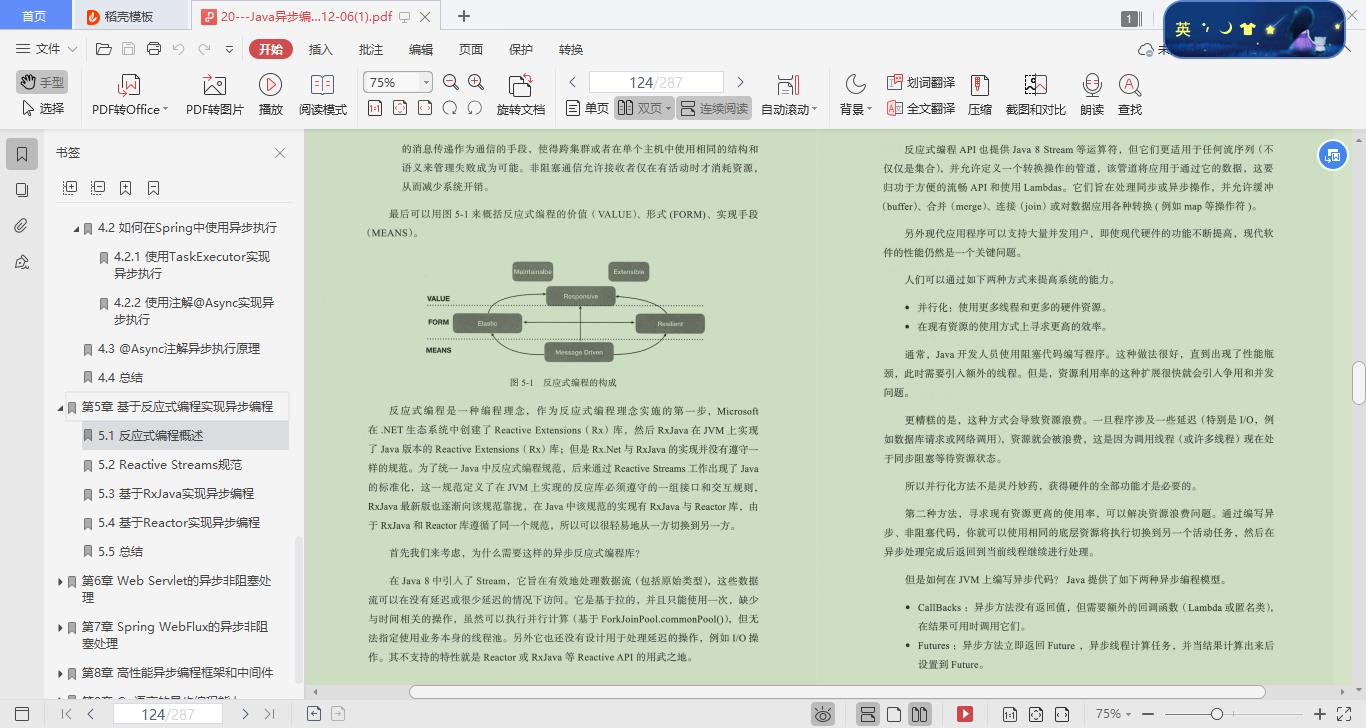Open the 背景 background dropdown
The width and height of the screenshot is (1366, 728).
tap(856, 95)
